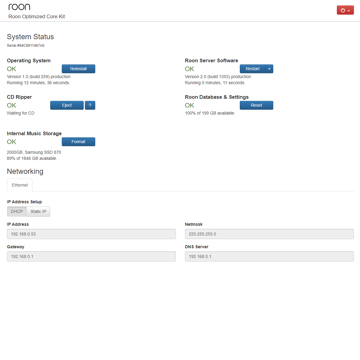This screenshot has height=360, width=360.
Task: Click the CD Ripper OK status
Action: point(11,105)
